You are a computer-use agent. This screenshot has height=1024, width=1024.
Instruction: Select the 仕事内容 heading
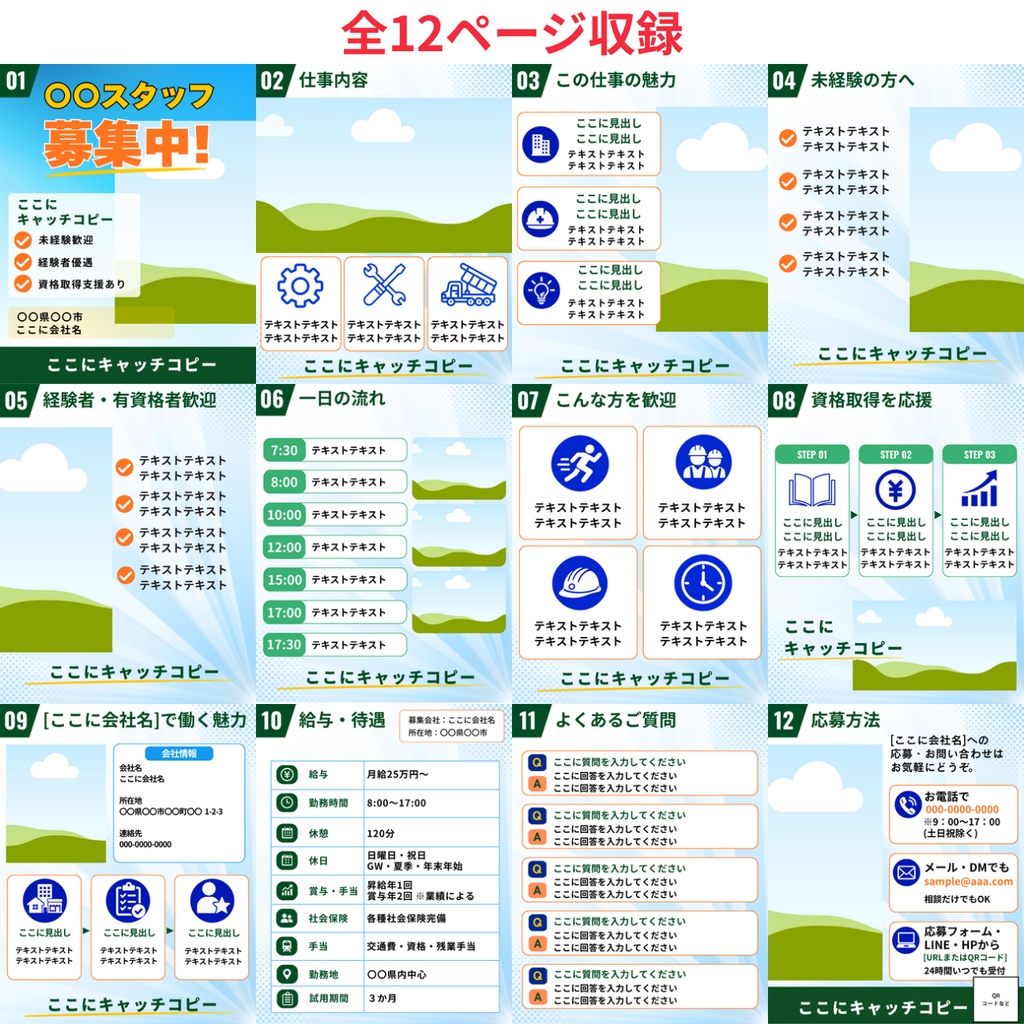333,80
